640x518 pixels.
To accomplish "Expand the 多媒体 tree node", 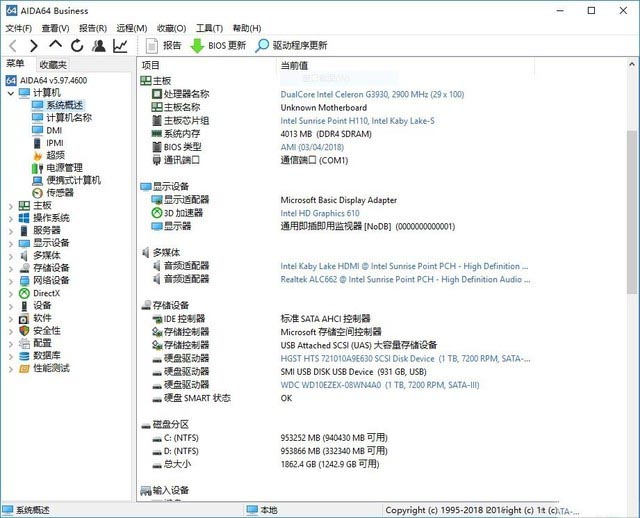I will pyautogui.click(x=11, y=257).
